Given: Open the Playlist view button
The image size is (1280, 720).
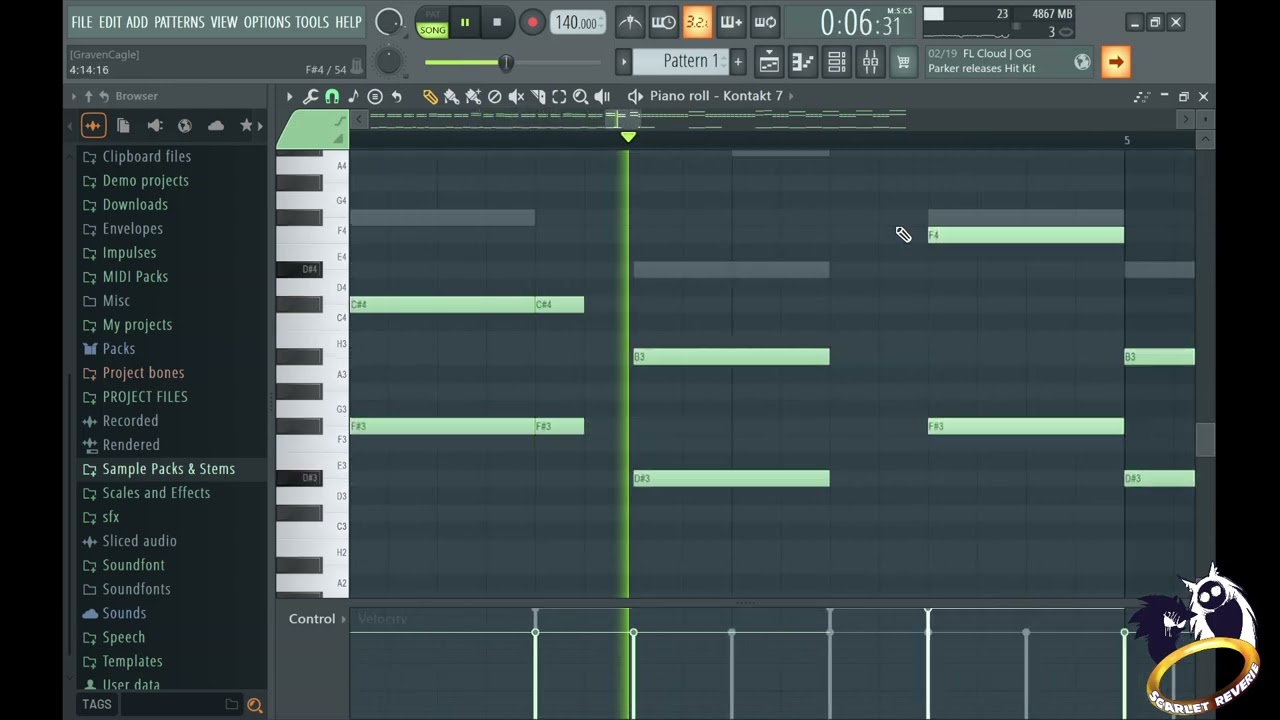Looking at the screenshot, I should (769, 62).
